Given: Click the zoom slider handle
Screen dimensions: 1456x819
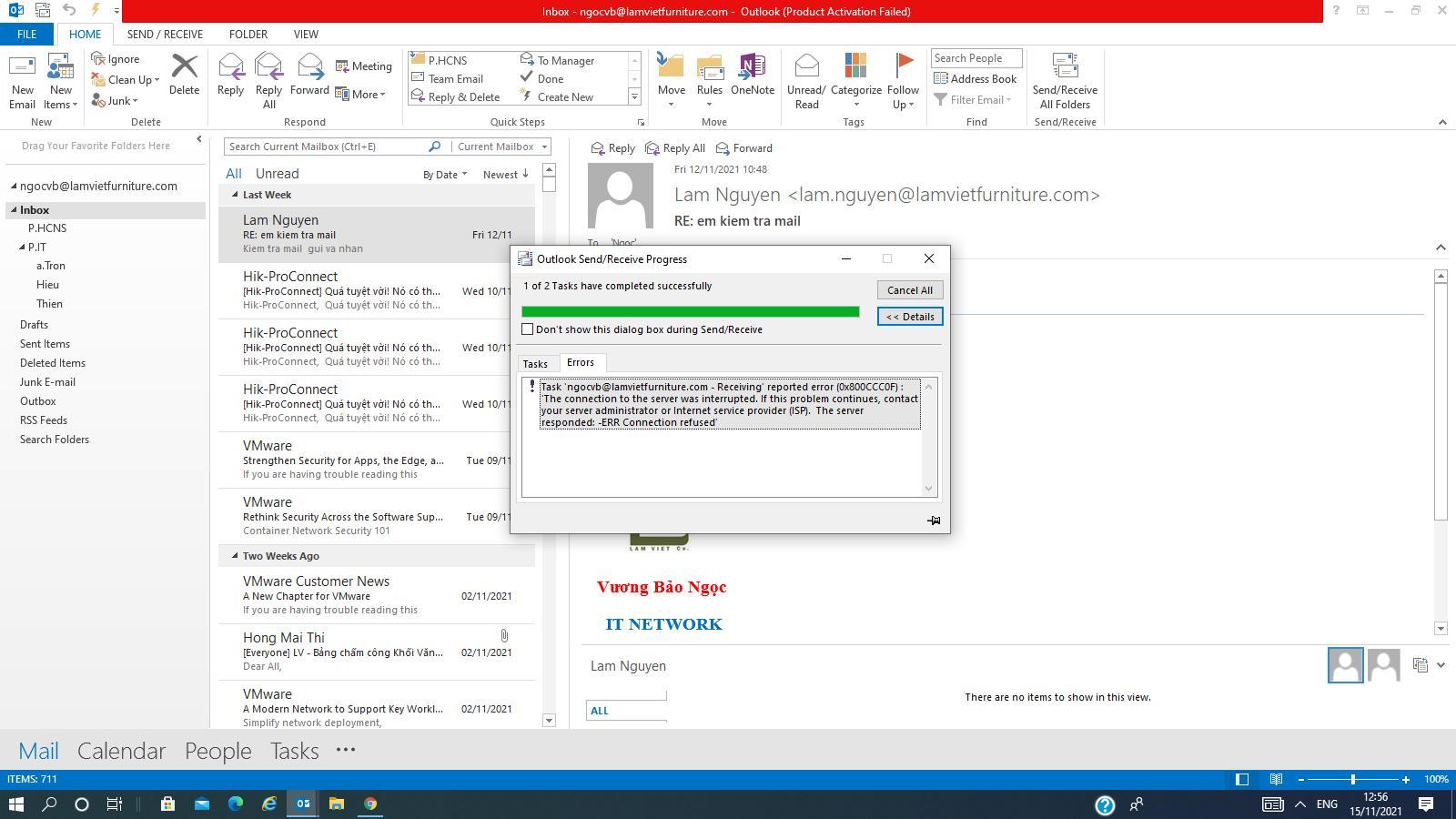Looking at the screenshot, I should 1353,779.
